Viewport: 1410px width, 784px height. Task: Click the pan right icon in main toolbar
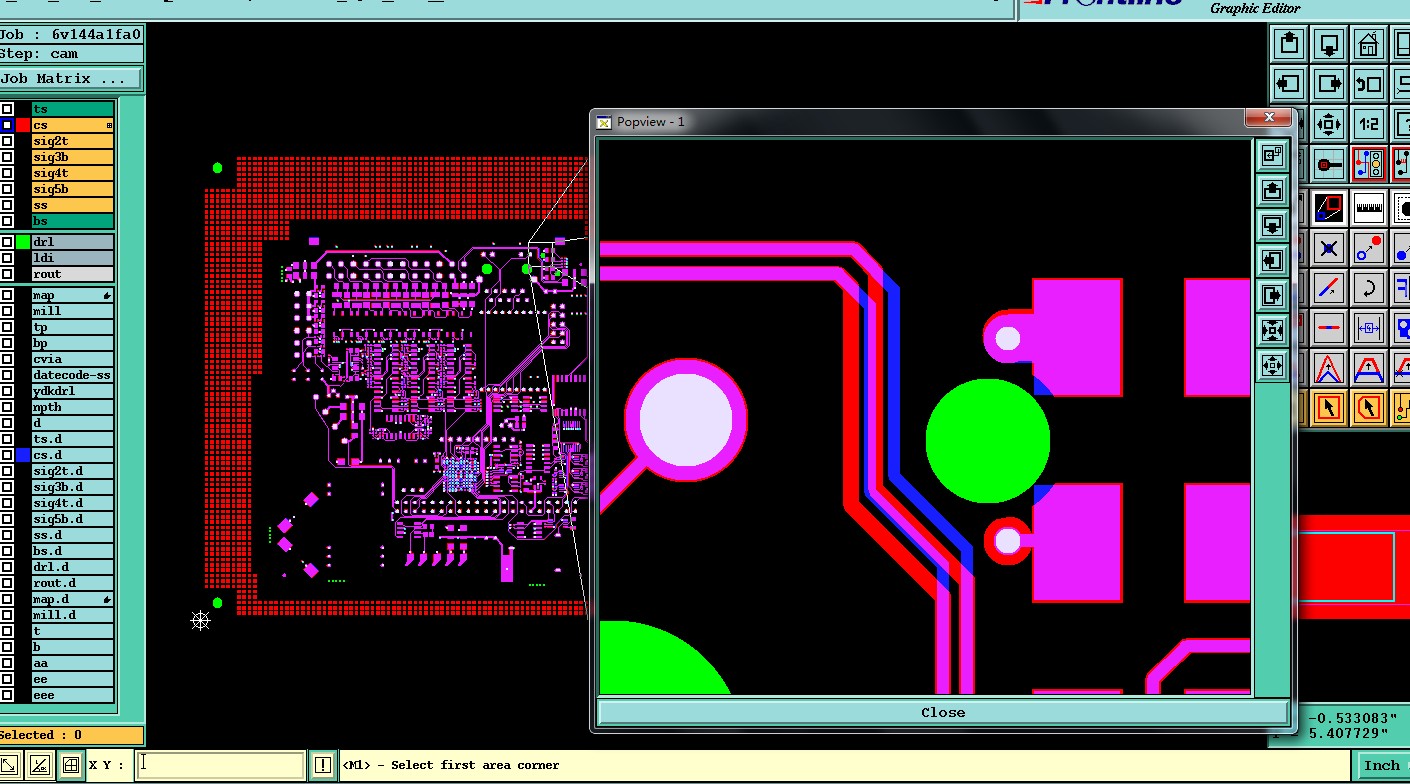pyautogui.click(x=1329, y=84)
